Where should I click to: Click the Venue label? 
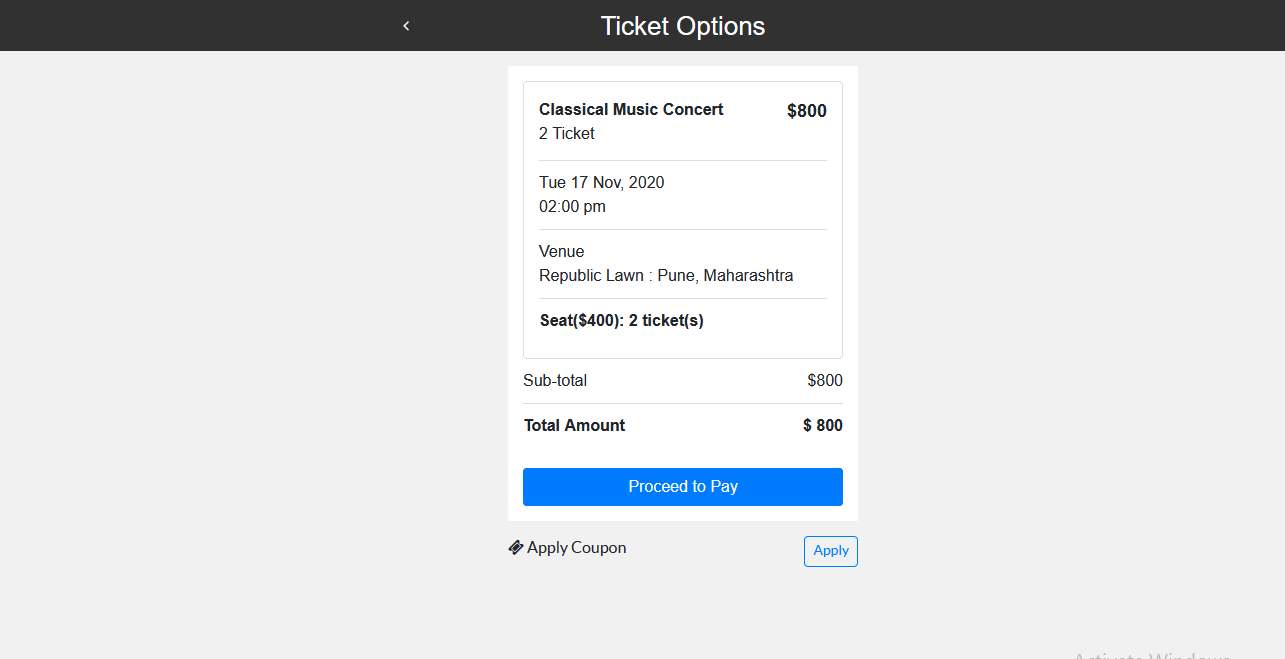click(562, 252)
